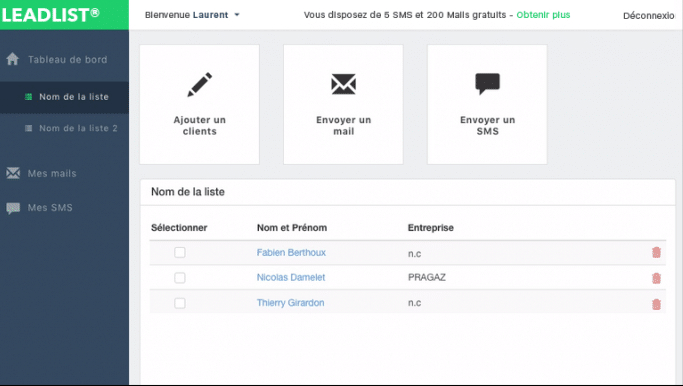
Task: Click the Entreprise column header
Action: coord(431,227)
